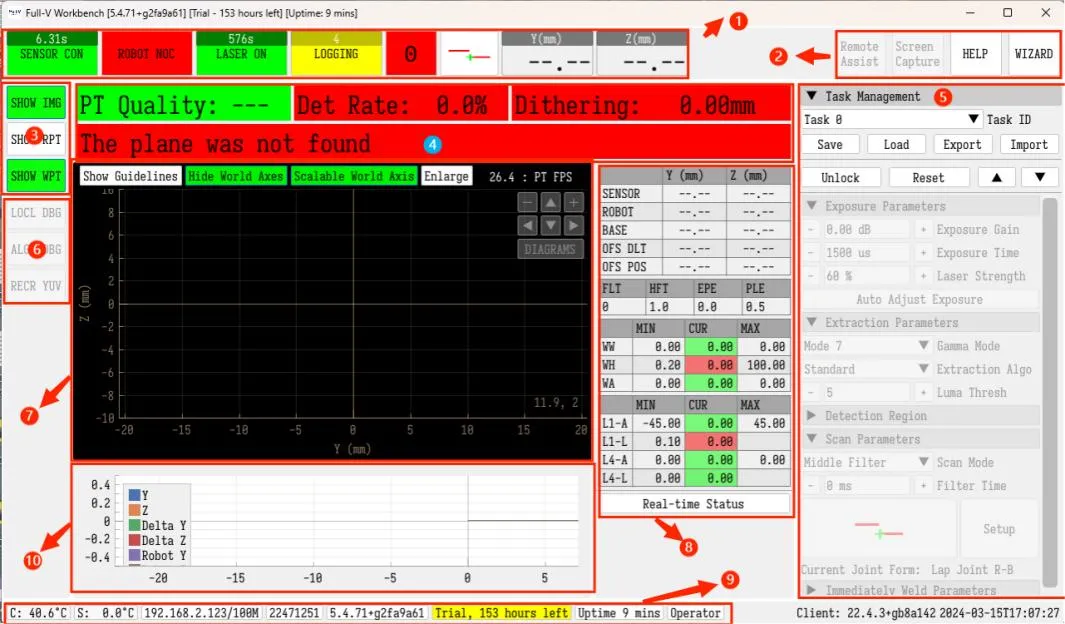Screen dimensions: 1065x624
Task: Click the Export task button
Action: tap(962, 144)
